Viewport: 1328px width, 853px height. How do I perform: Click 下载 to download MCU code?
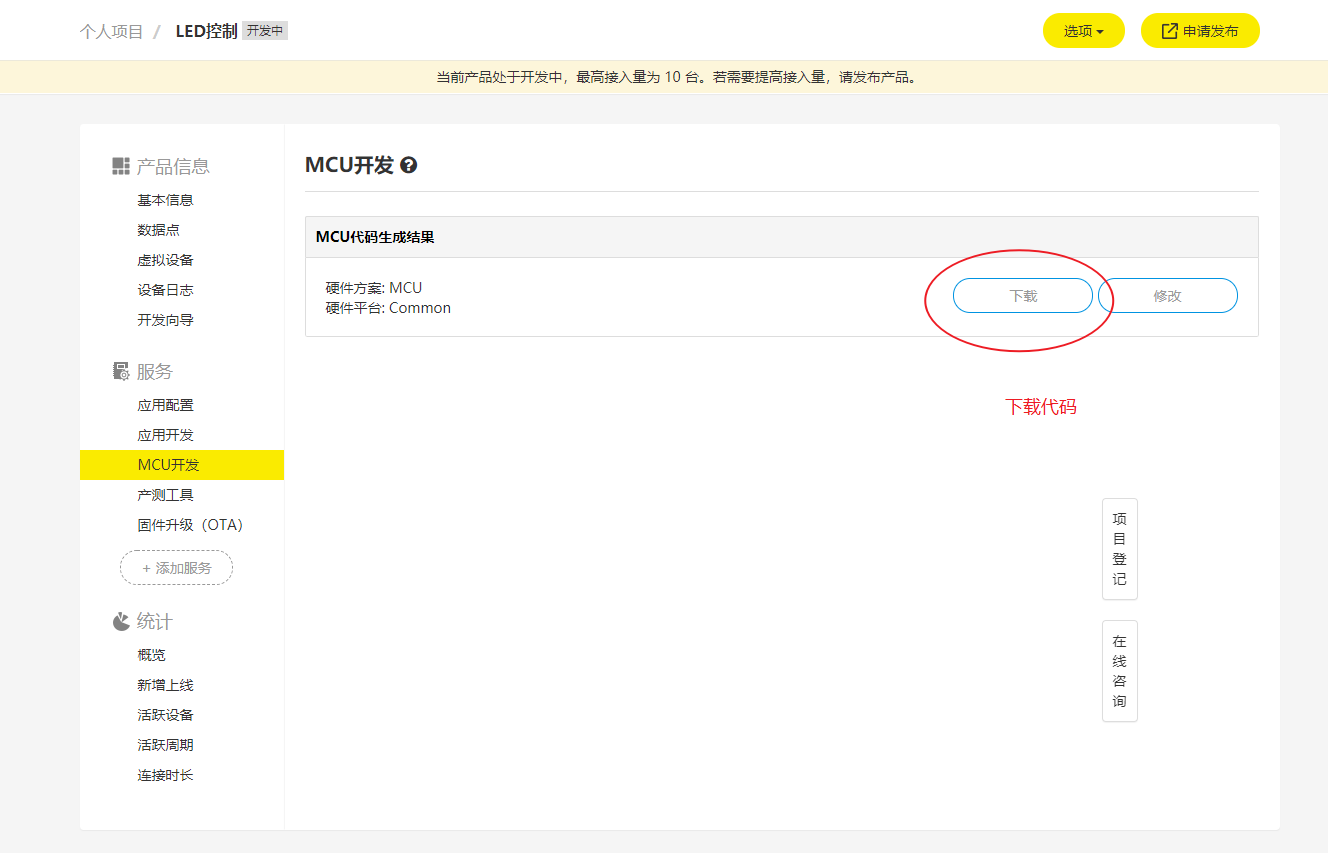click(x=1022, y=295)
